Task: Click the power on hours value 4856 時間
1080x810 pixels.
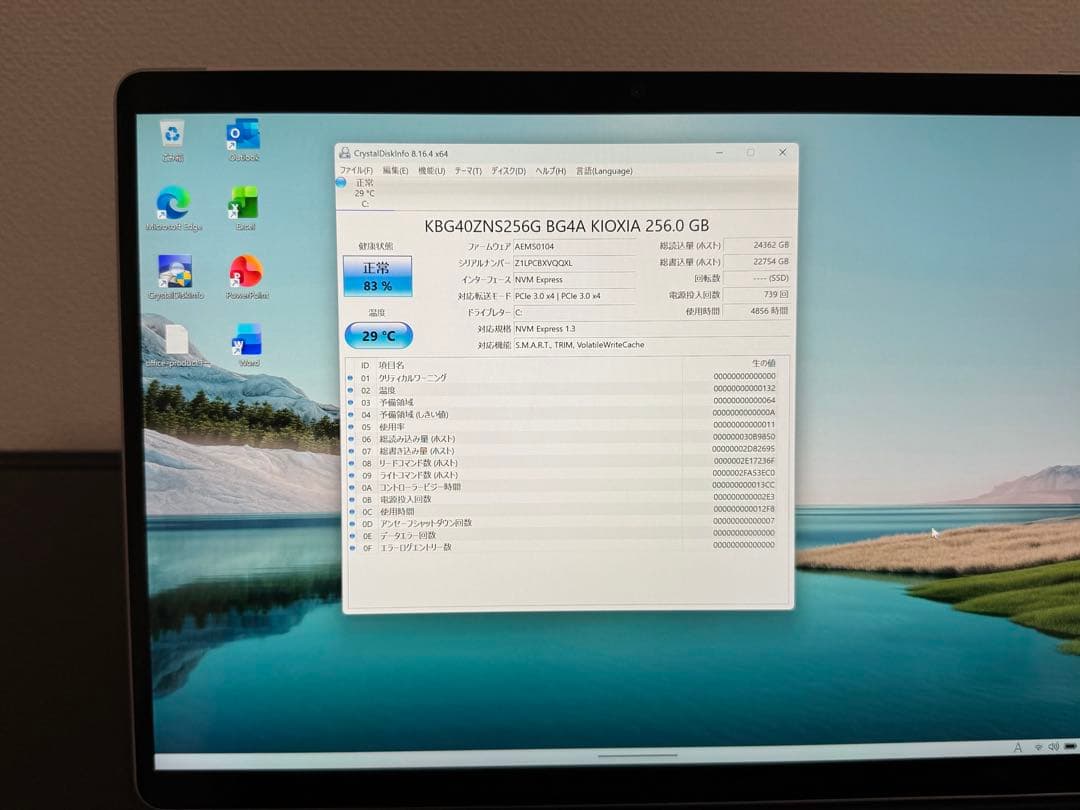Action: [757, 311]
